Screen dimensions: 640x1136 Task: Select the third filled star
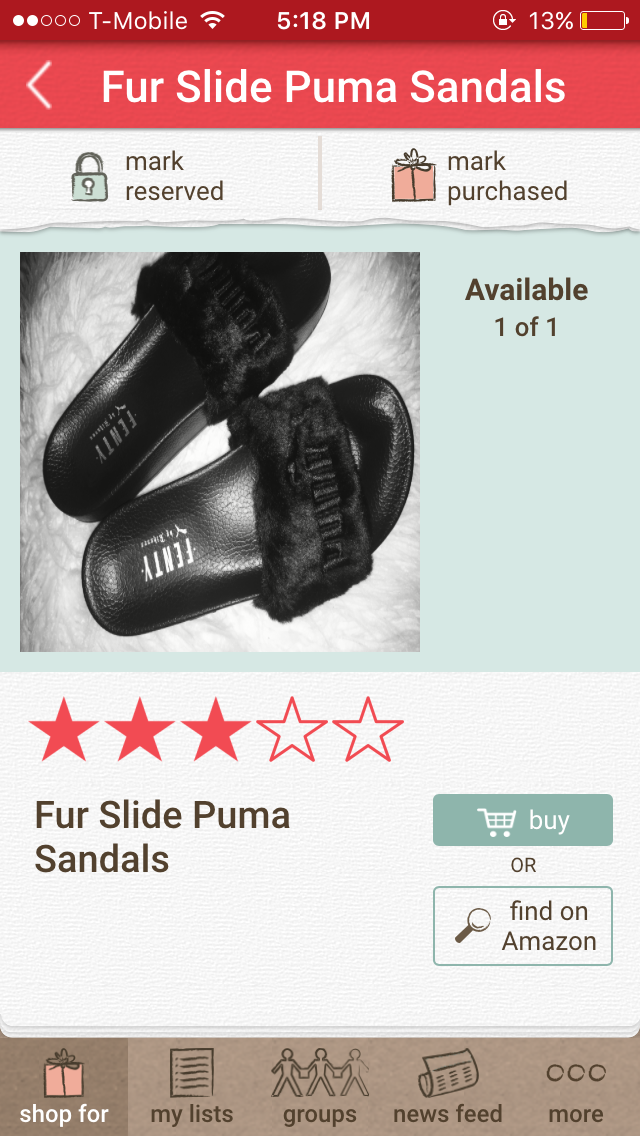[x=216, y=729]
